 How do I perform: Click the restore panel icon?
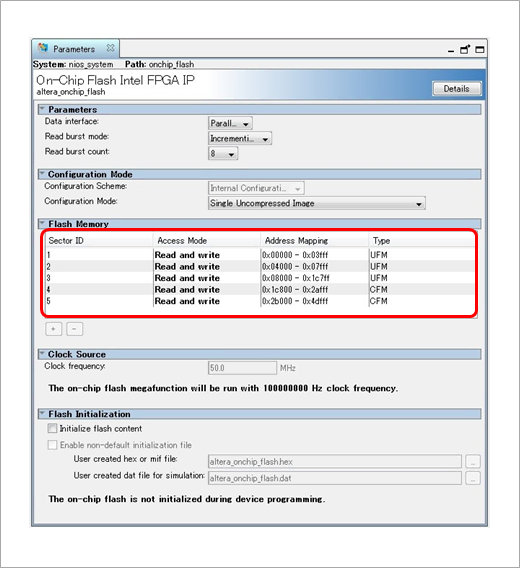tap(465, 49)
